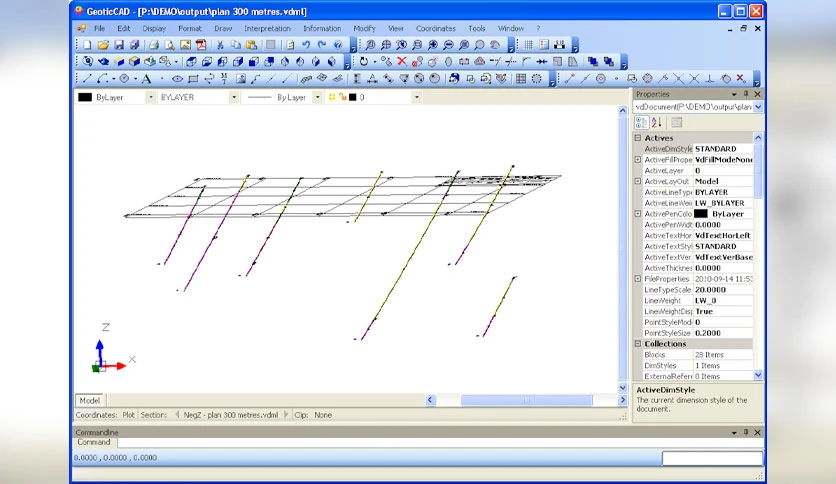The image size is (836, 484).
Task: Click the horizontal scrollbar right arrow
Action: pyautogui.click(x=622, y=400)
